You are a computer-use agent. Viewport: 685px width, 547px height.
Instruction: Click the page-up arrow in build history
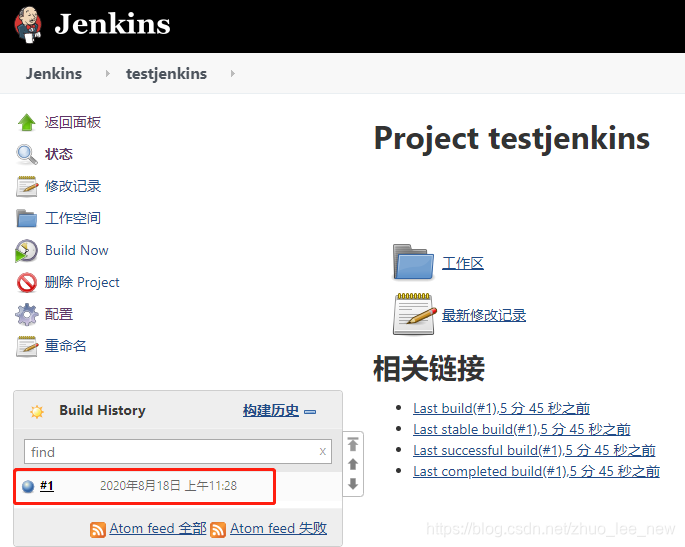(353, 464)
